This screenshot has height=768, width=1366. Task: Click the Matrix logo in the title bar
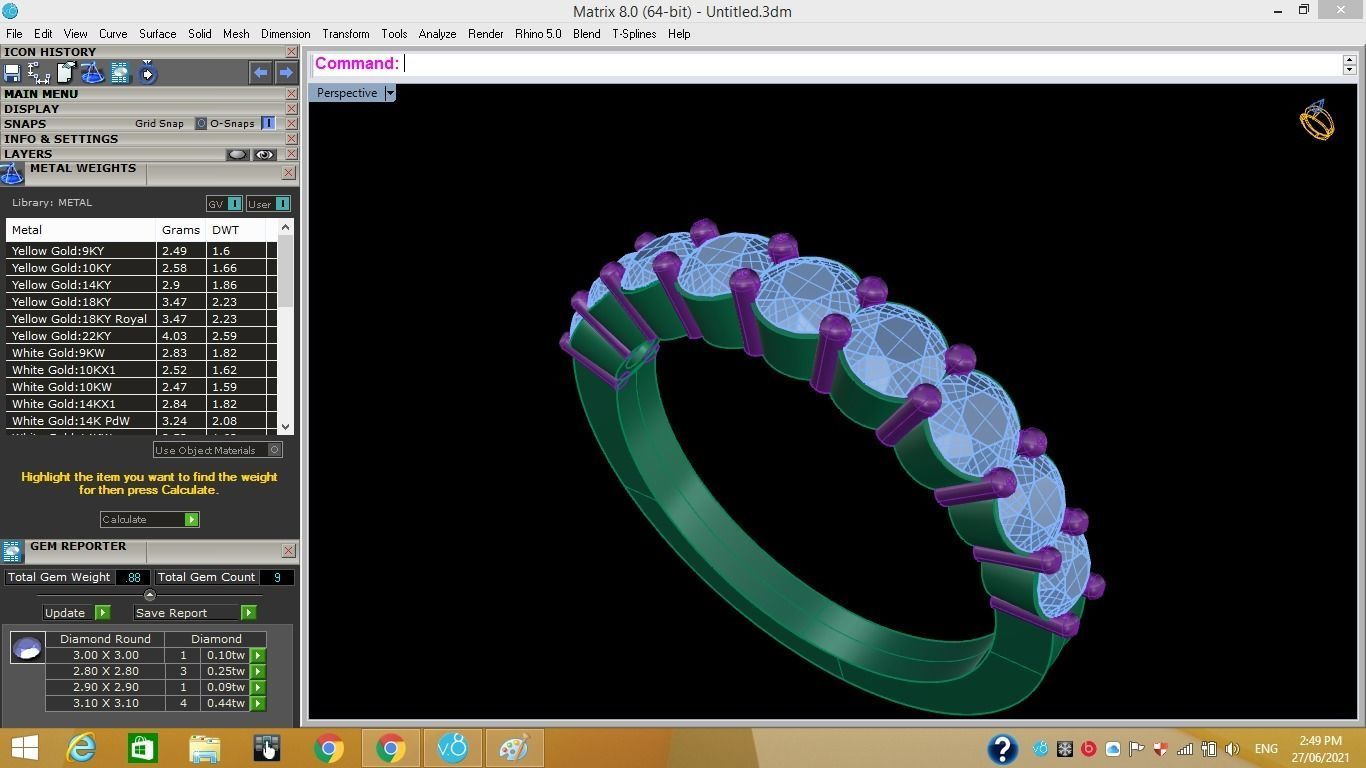[10, 11]
